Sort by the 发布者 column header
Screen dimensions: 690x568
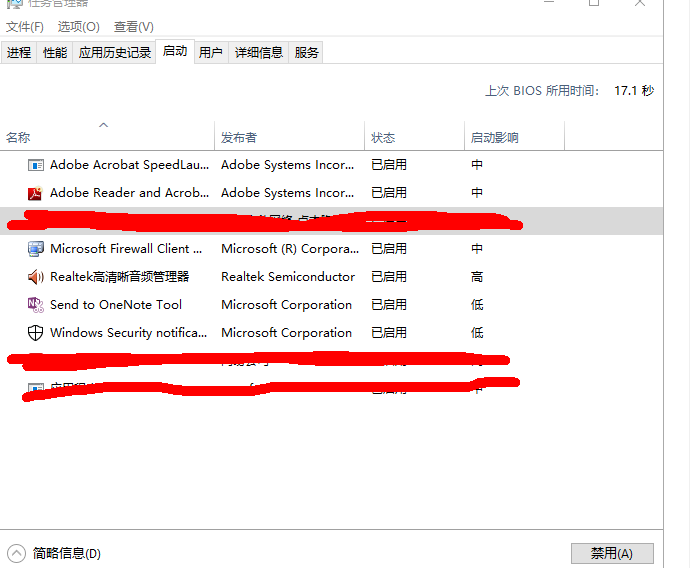(290, 138)
